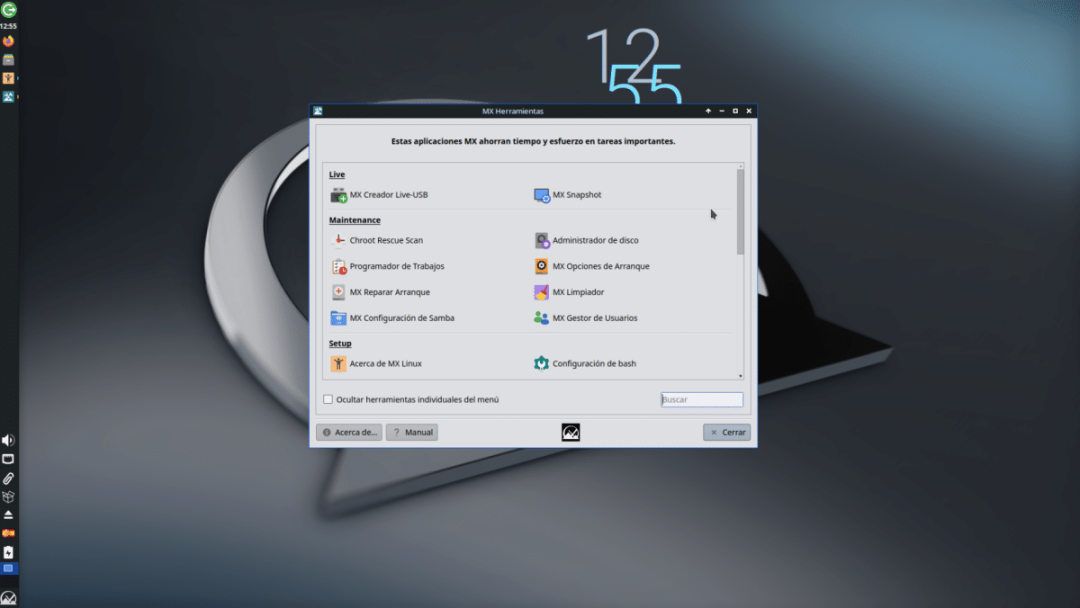The height and width of the screenshot is (608, 1080).
Task: Click the scrollbar down arrow
Action: point(740,376)
